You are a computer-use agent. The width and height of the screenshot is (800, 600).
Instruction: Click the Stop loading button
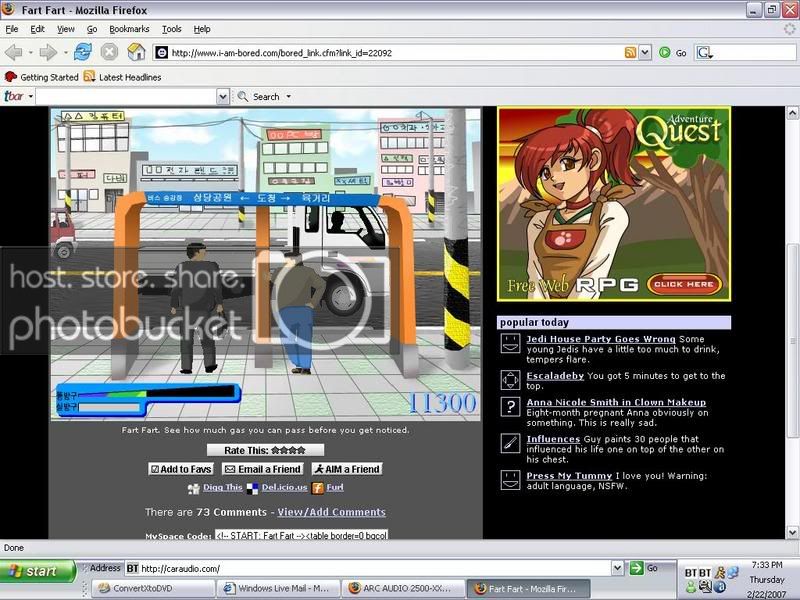[109, 52]
